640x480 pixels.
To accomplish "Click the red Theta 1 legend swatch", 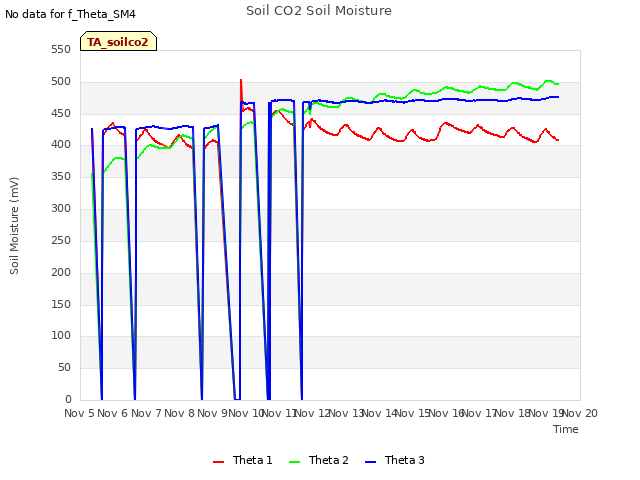I will [218, 462].
